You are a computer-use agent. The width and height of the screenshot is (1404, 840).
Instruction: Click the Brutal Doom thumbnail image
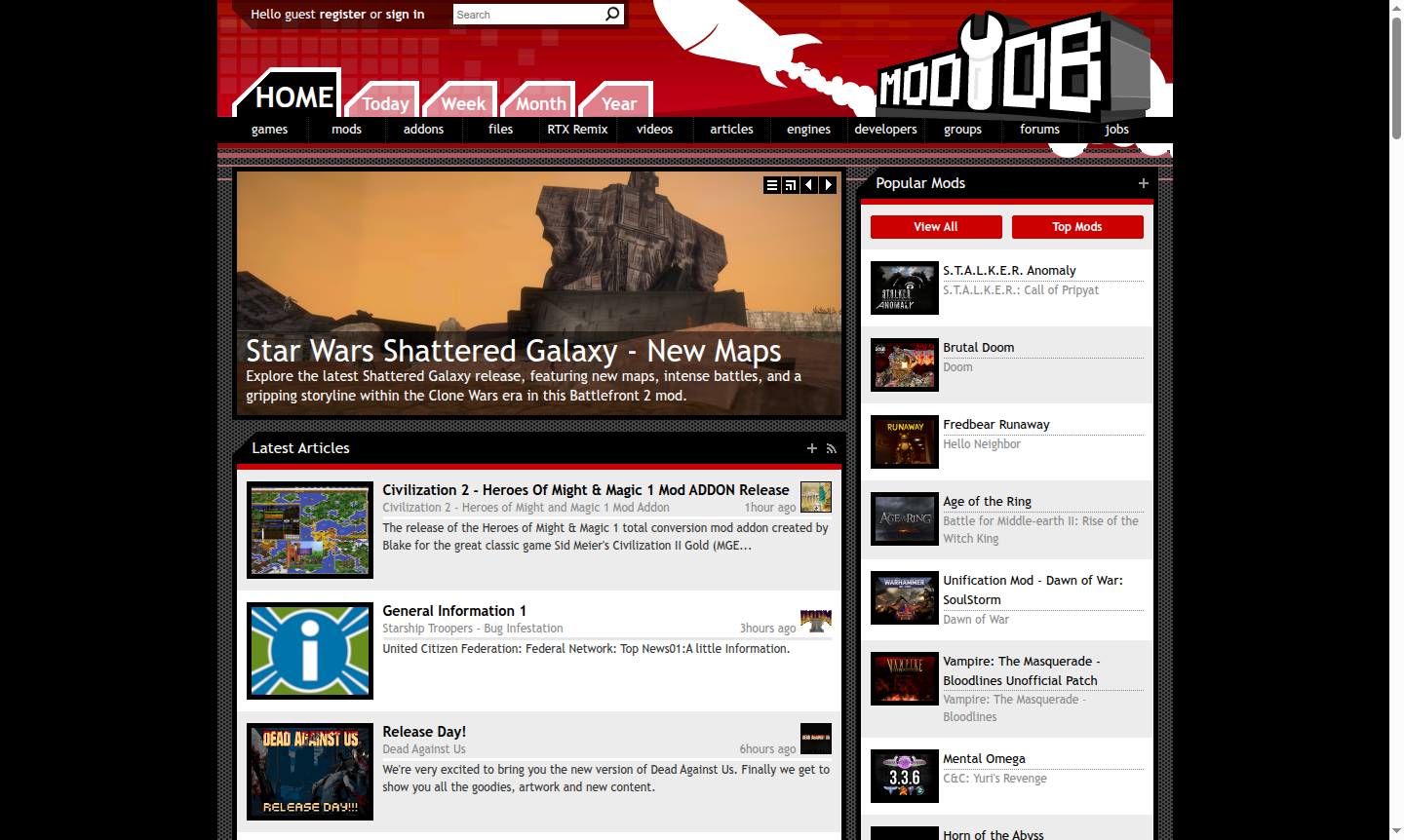point(904,364)
